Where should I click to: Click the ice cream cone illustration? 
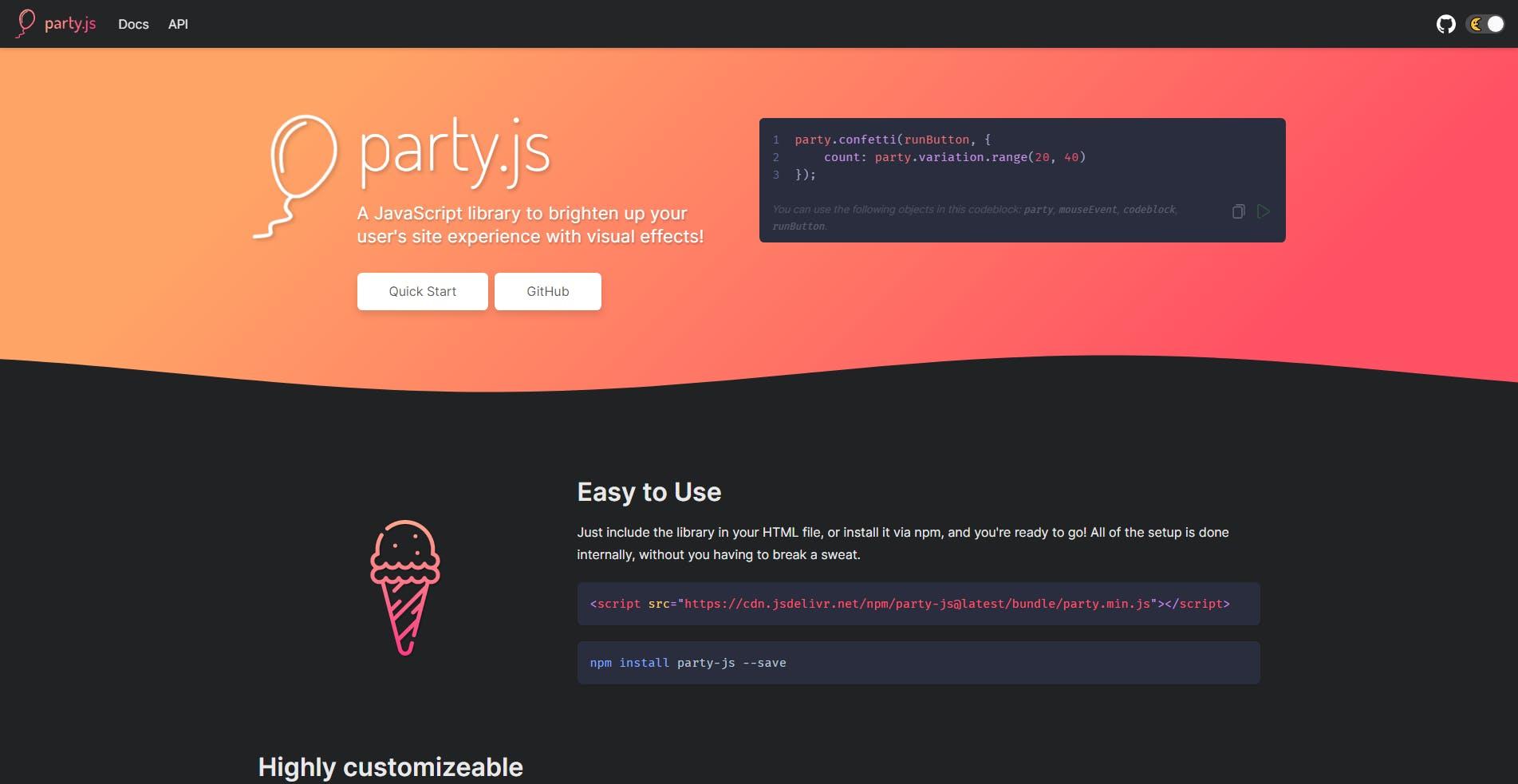404,586
